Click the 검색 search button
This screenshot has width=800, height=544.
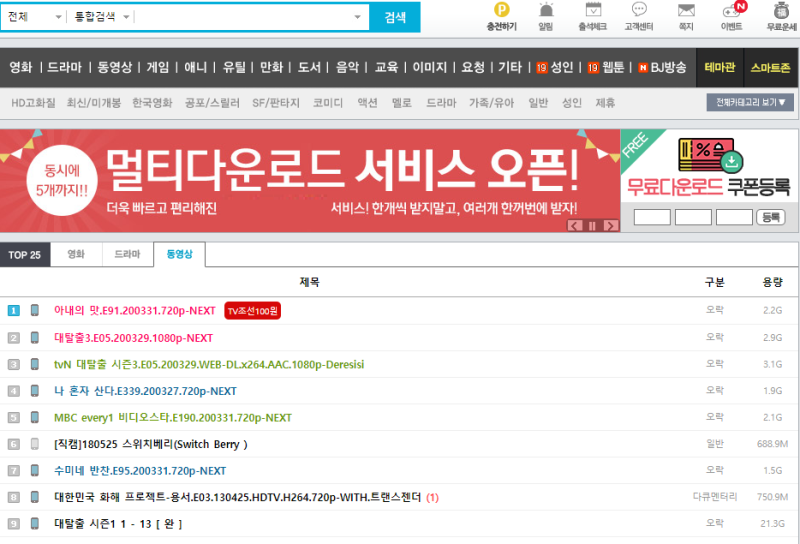(395, 17)
